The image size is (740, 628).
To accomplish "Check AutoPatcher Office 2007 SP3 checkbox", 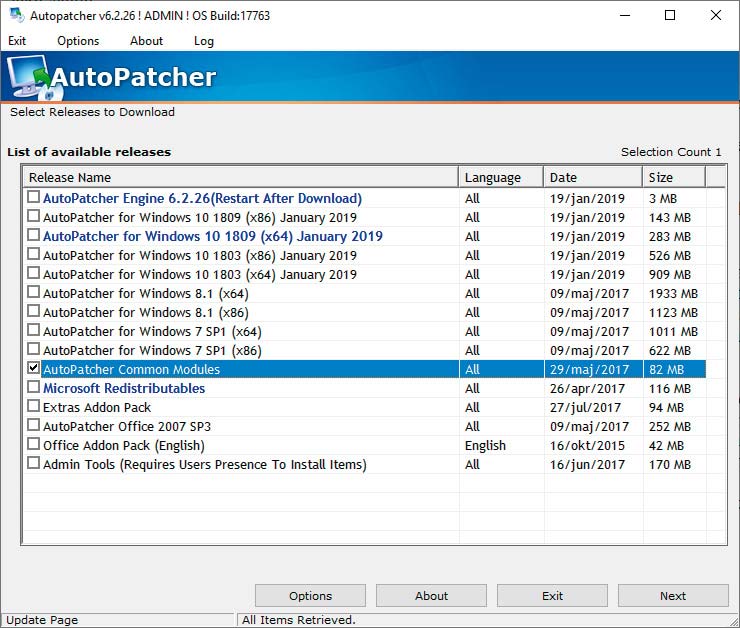I will coord(33,425).
